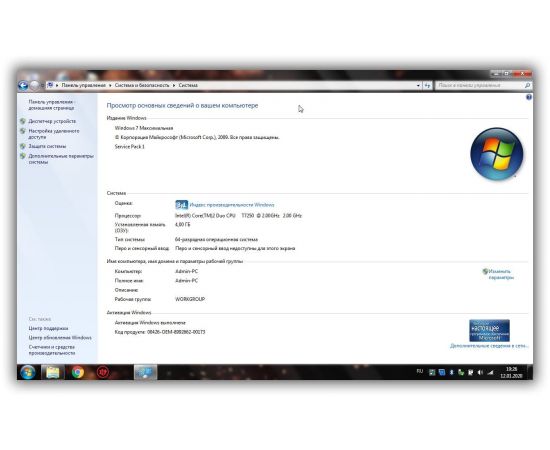Open 'Панель управления - домашняя страница' link

[x=52, y=105]
